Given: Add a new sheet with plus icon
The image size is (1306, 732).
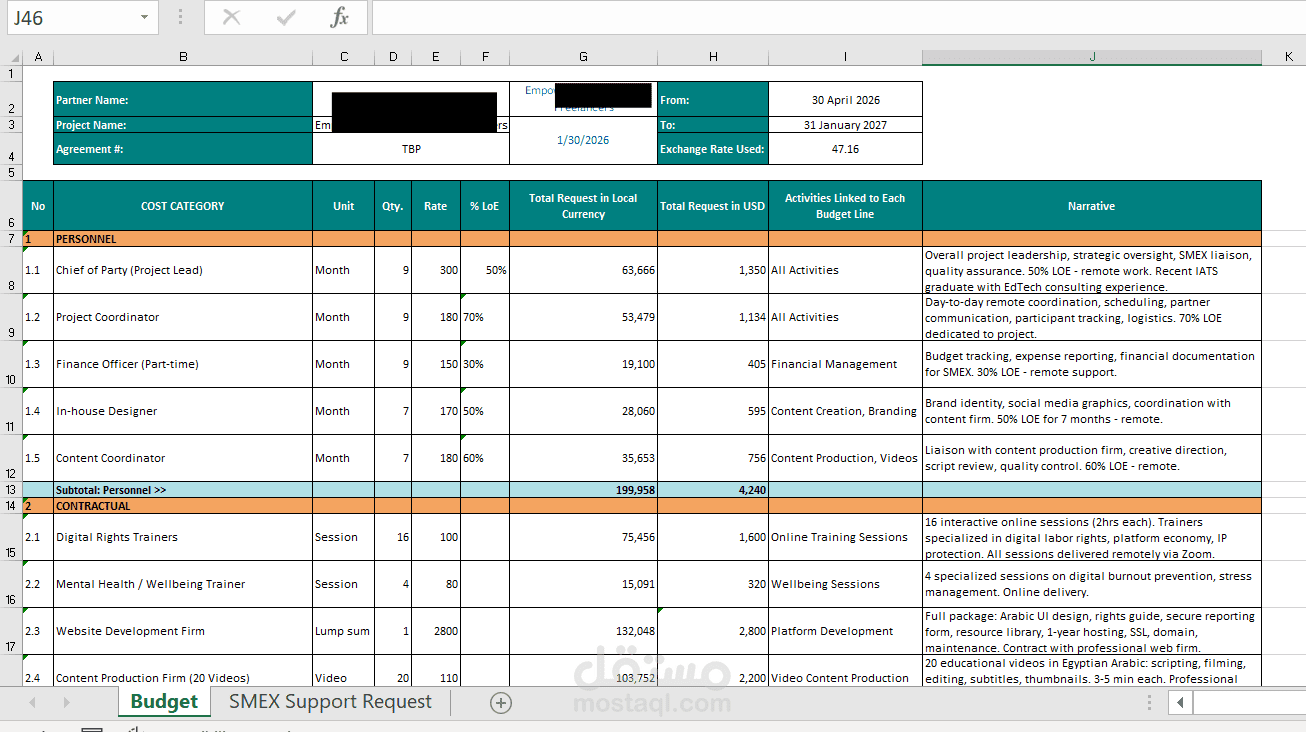Looking at the screenshot, I should [x=501, y=703].
